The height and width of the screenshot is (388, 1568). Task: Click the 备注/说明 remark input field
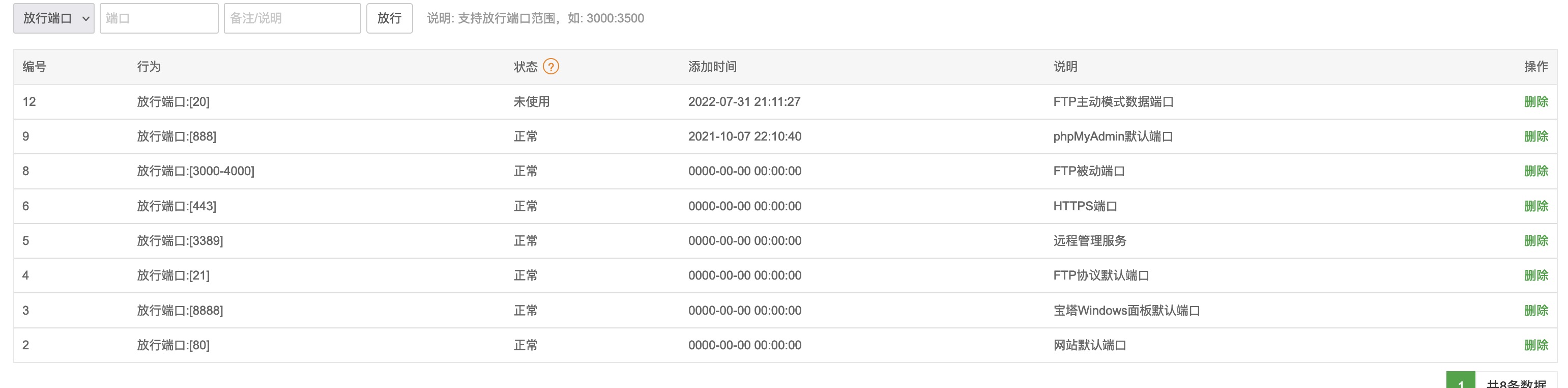pyautogui.click(x=292, y=18)
